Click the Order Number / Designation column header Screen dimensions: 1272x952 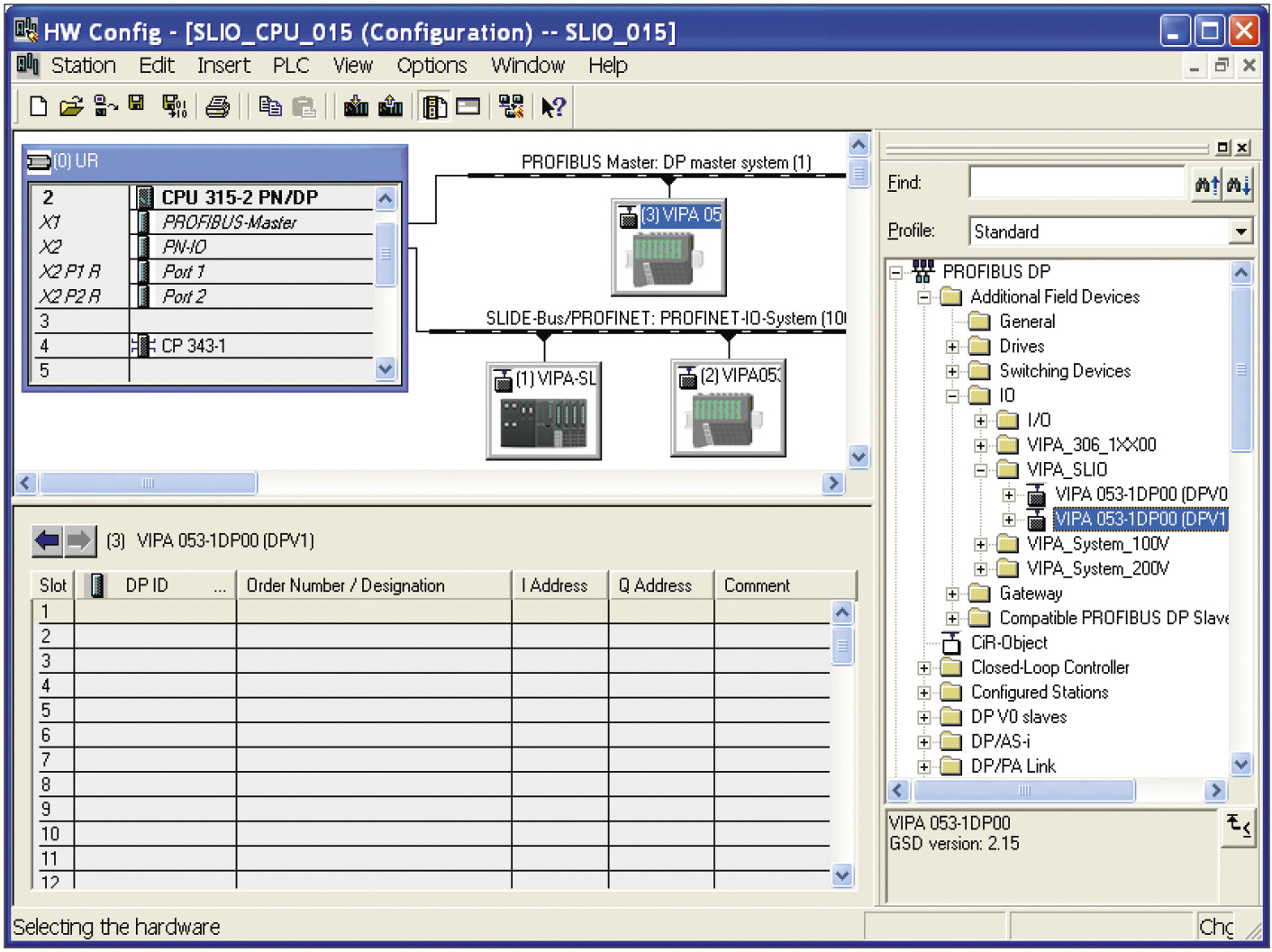click(x=374, y=585)
